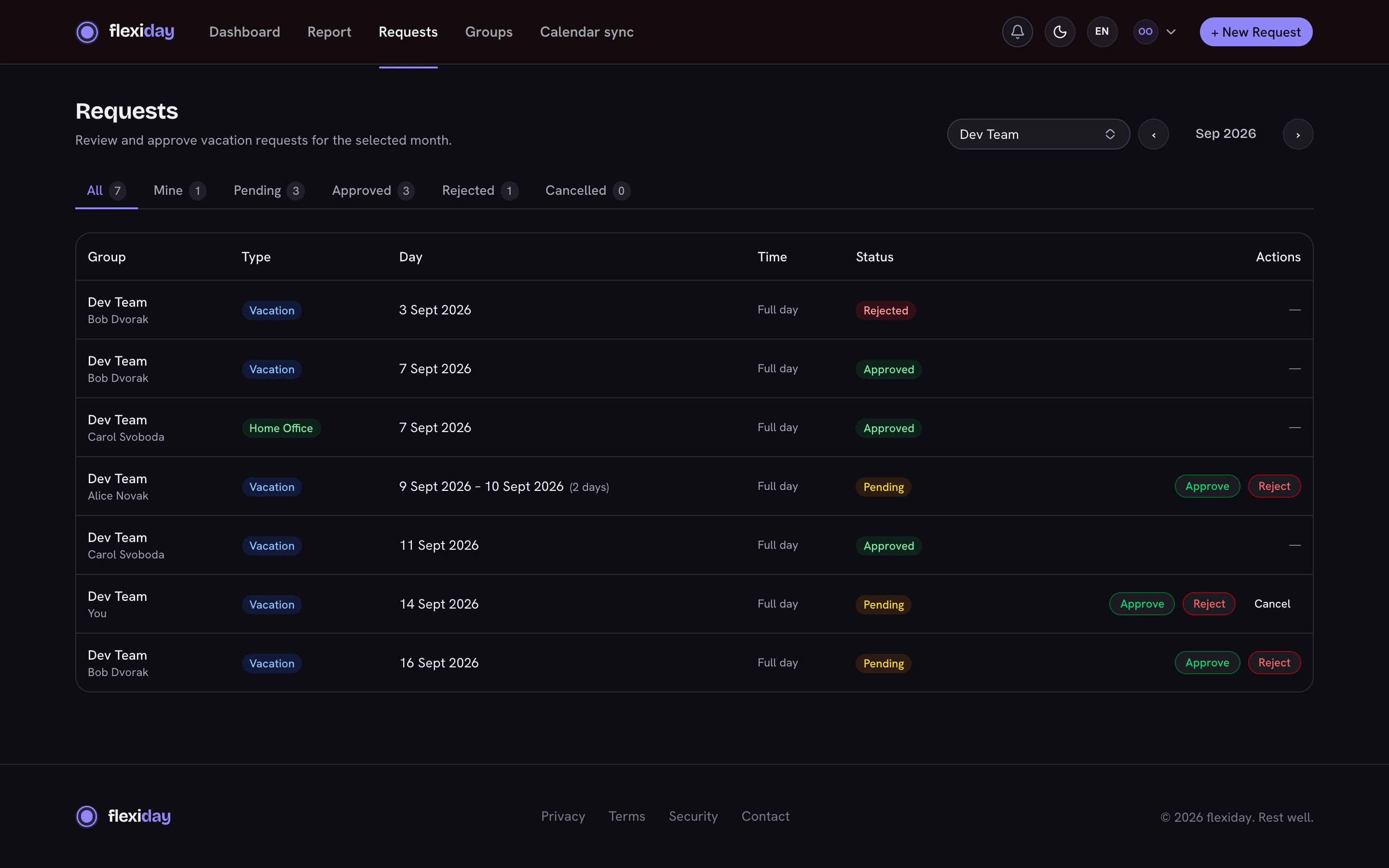Reject your 14 Sept request
Screen dimensions: 1389x868
pos(1209,604)
